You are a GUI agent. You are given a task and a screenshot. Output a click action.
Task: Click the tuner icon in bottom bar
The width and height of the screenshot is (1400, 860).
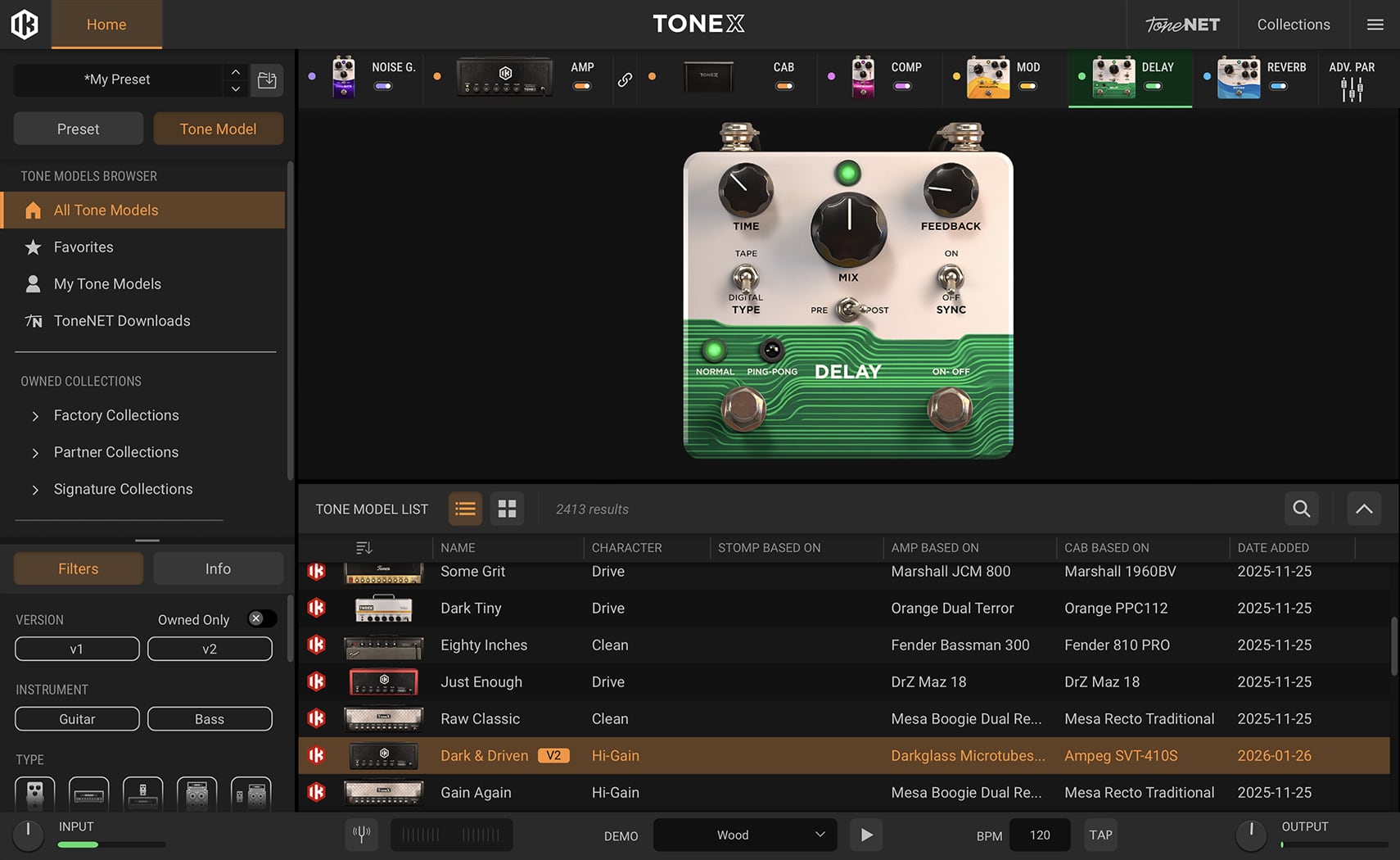(x=361, y=835)
